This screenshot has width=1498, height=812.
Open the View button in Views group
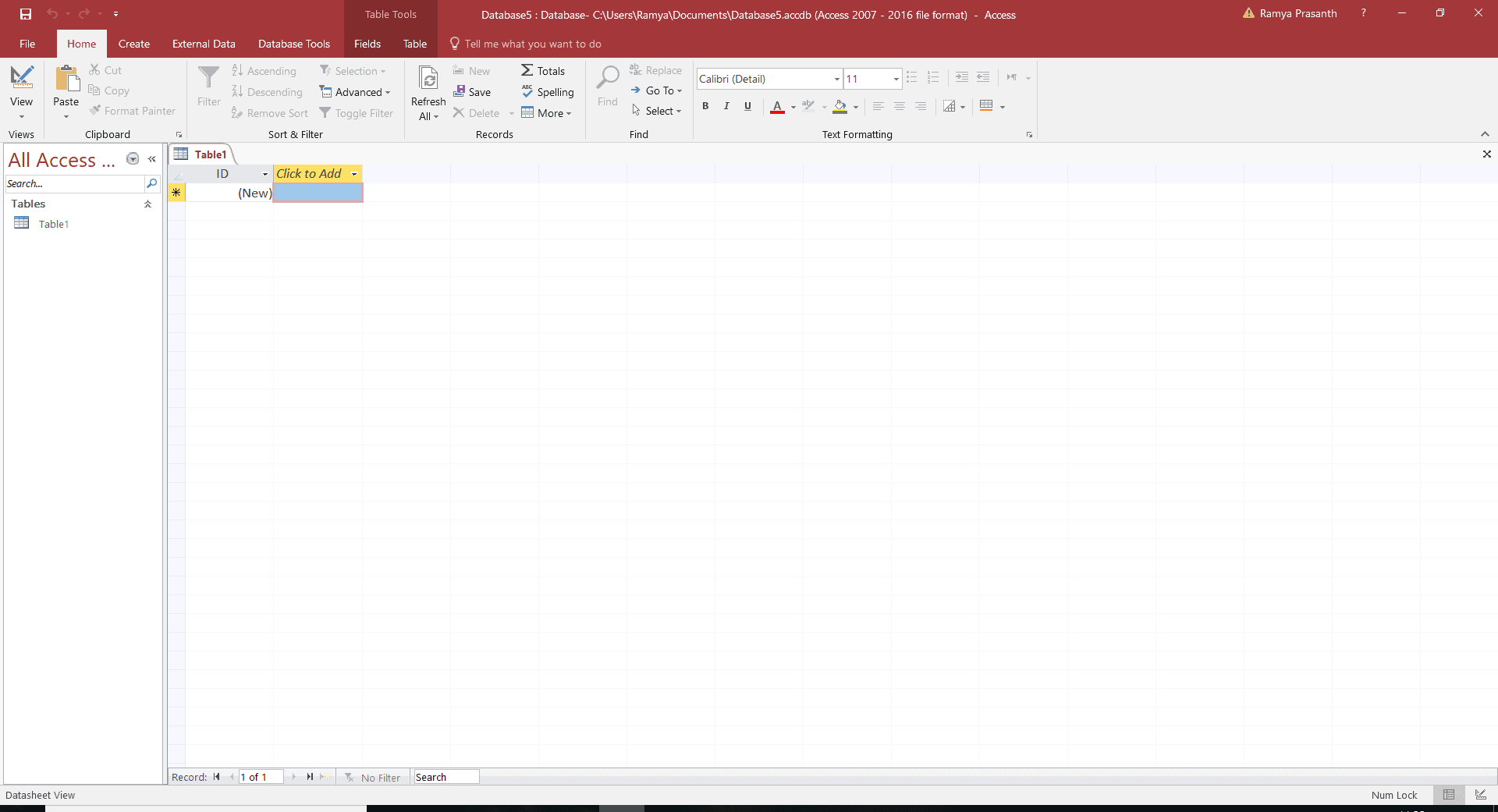(21, 93)
